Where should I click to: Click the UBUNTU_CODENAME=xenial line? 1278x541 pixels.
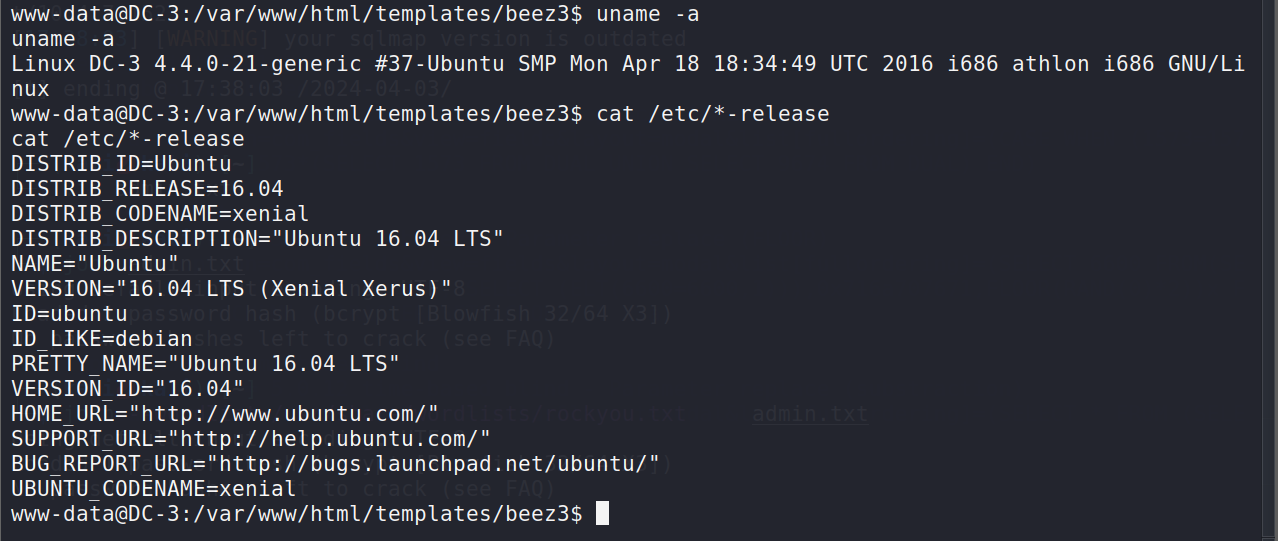pyautogui.click(x=154, y=488)
